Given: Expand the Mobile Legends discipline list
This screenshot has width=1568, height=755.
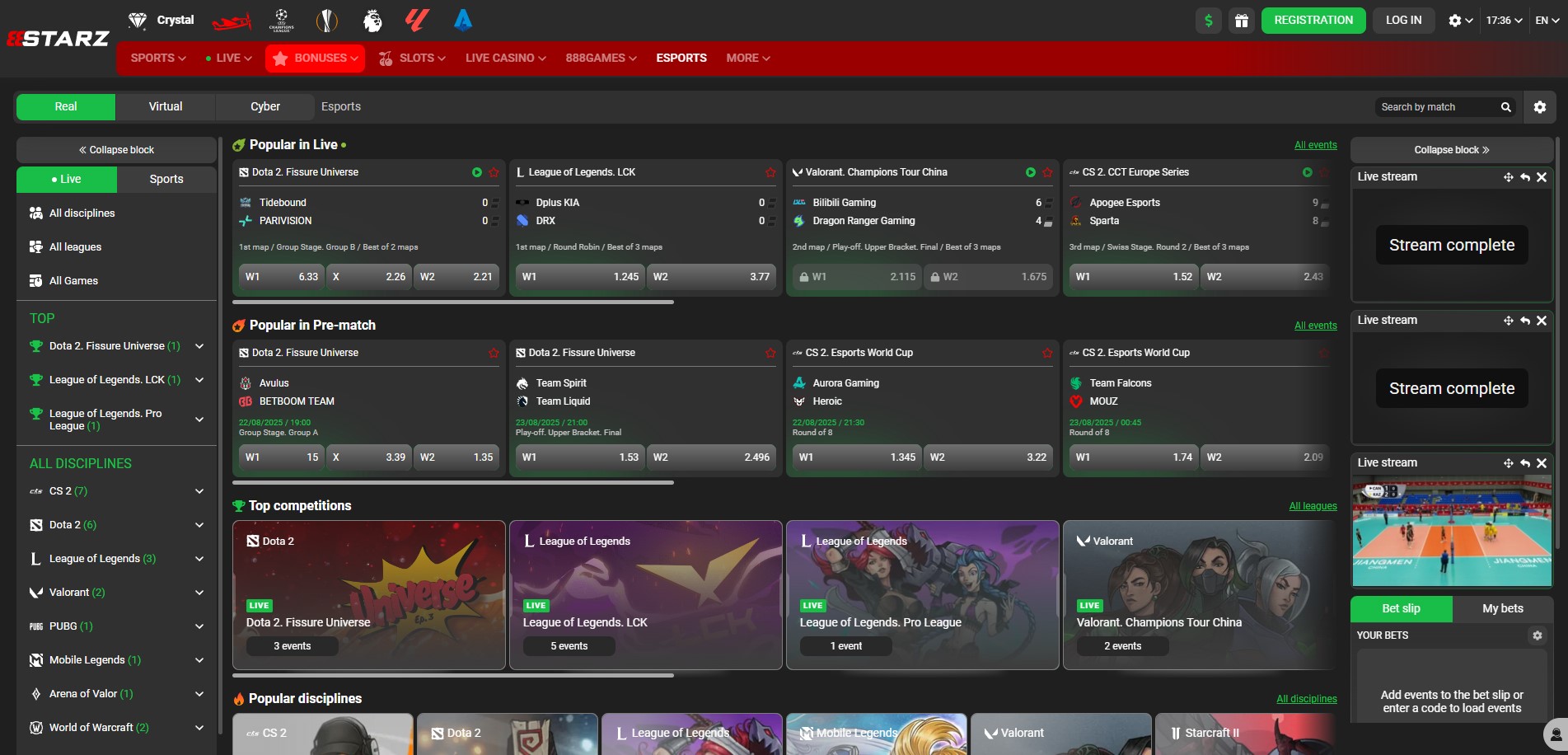Looking at the screenshot, I should tap(199, 660).
